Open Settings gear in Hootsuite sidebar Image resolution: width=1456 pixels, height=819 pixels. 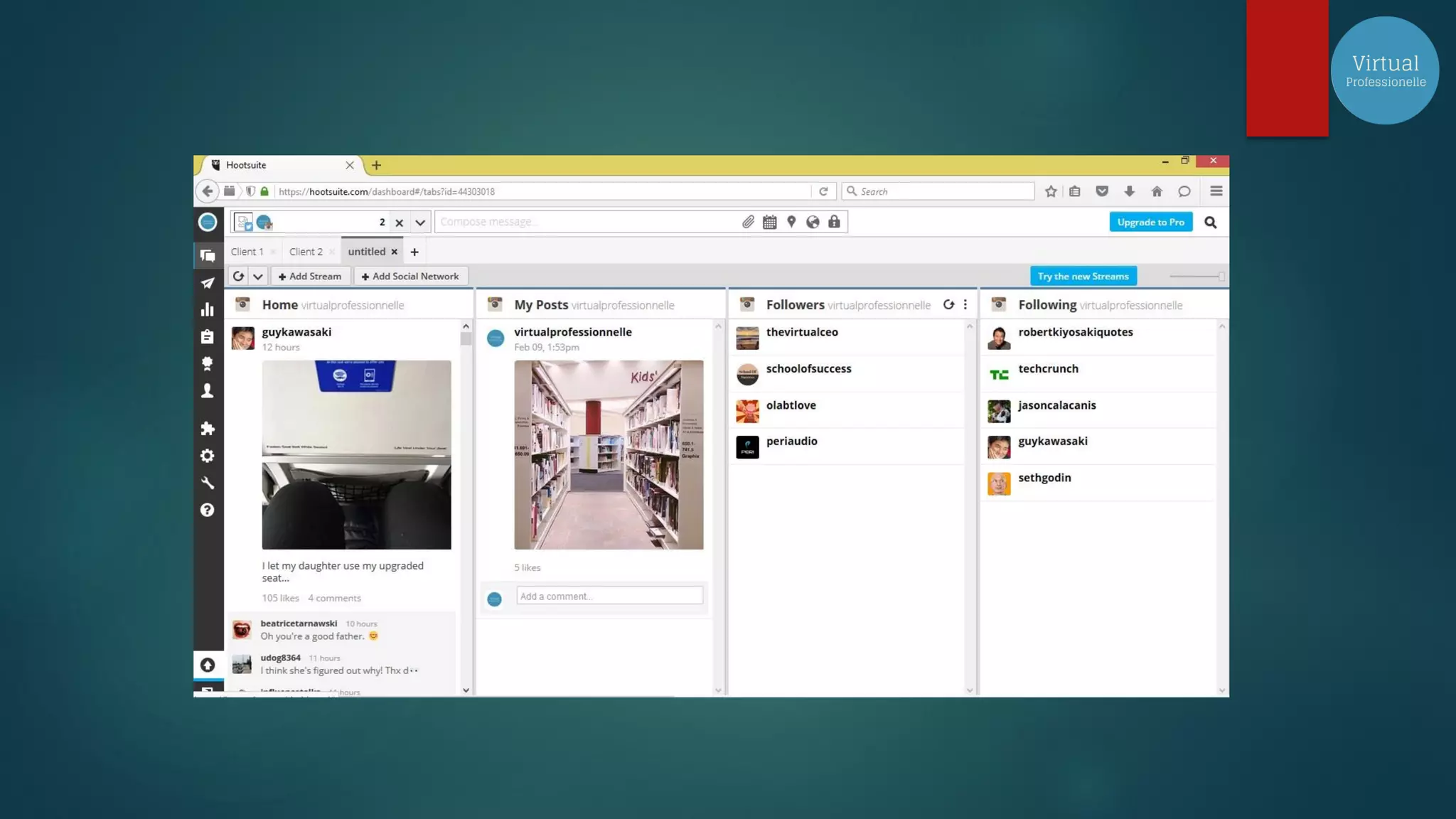pyautogui.click(x=207, y=456)
